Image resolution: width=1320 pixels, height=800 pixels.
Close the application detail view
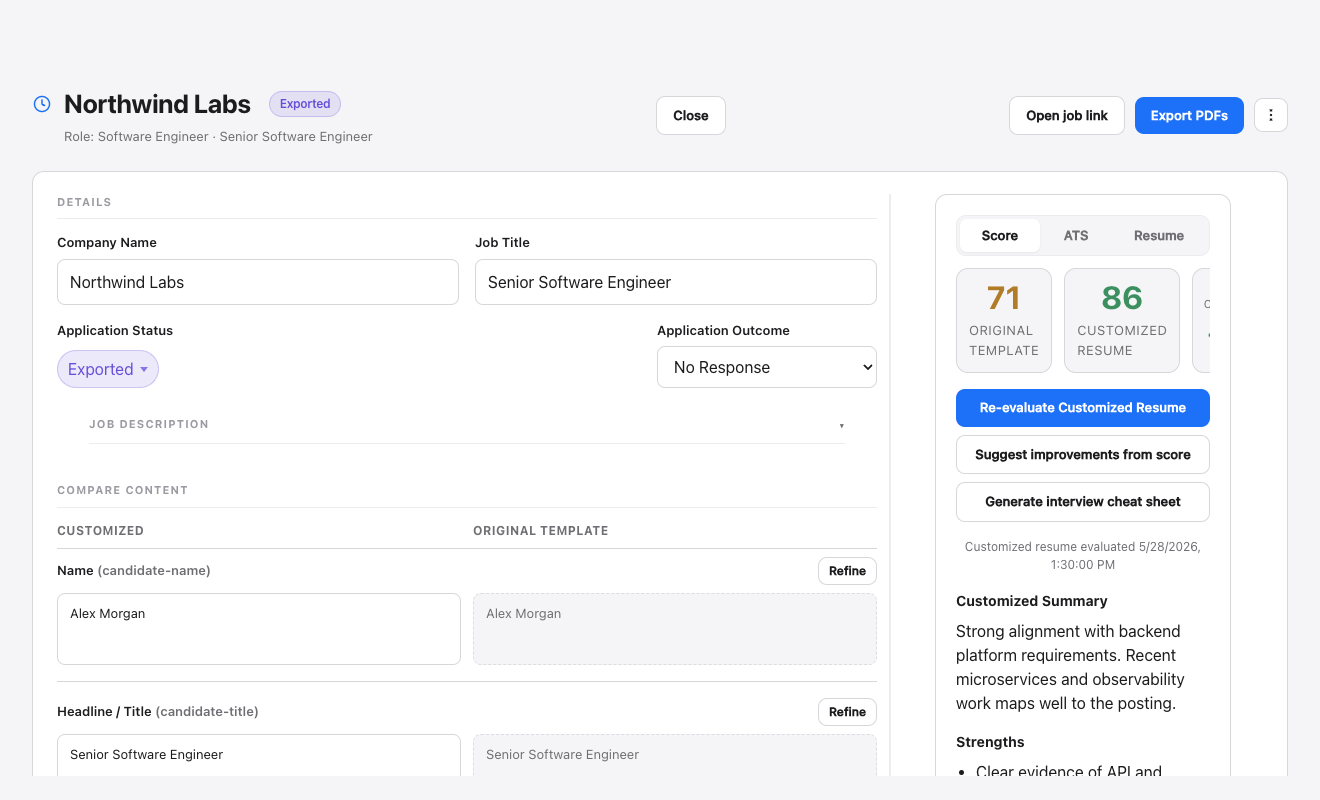691,115
